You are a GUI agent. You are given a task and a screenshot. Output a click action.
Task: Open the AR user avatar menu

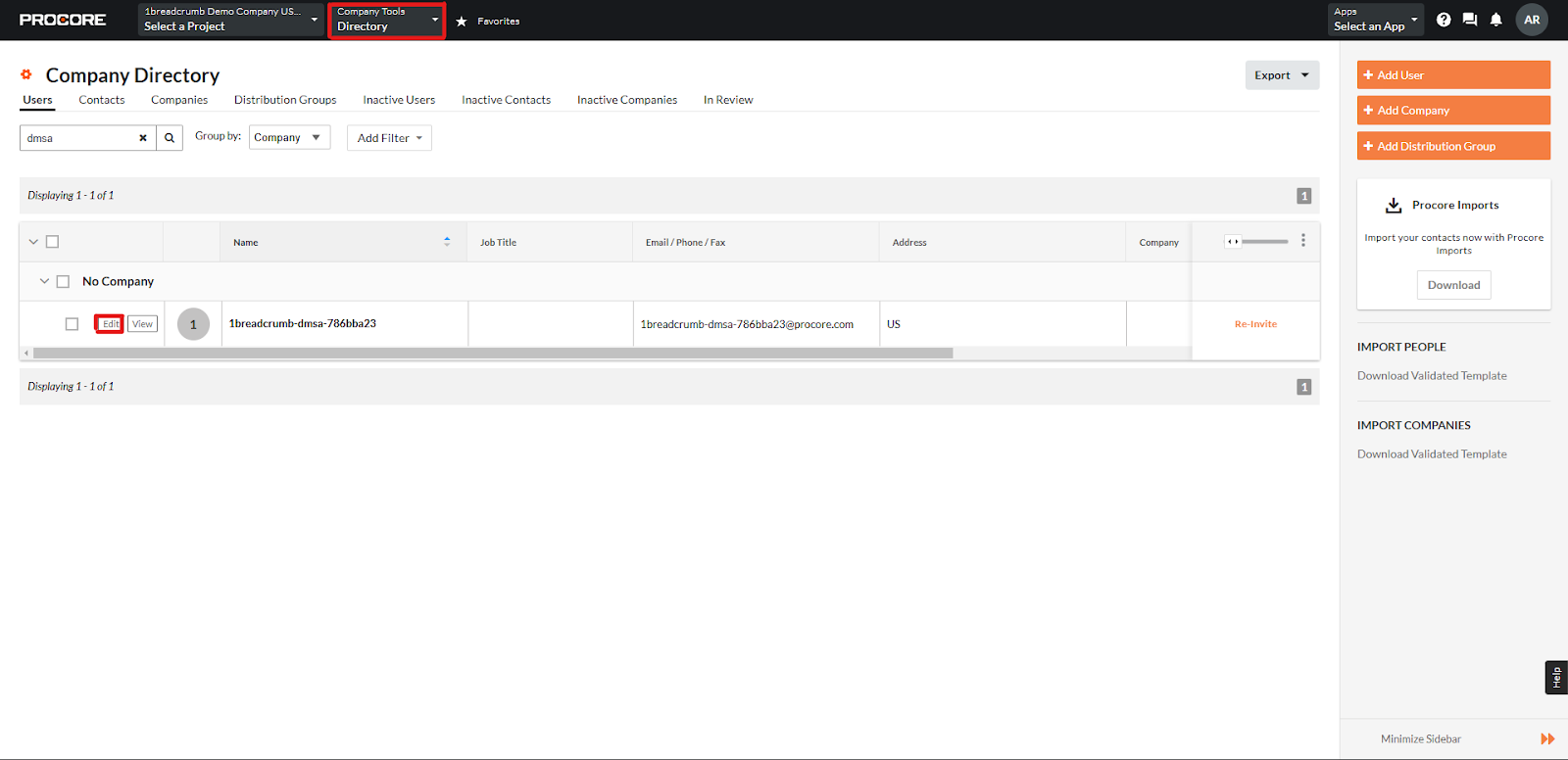click(1532, 20)
